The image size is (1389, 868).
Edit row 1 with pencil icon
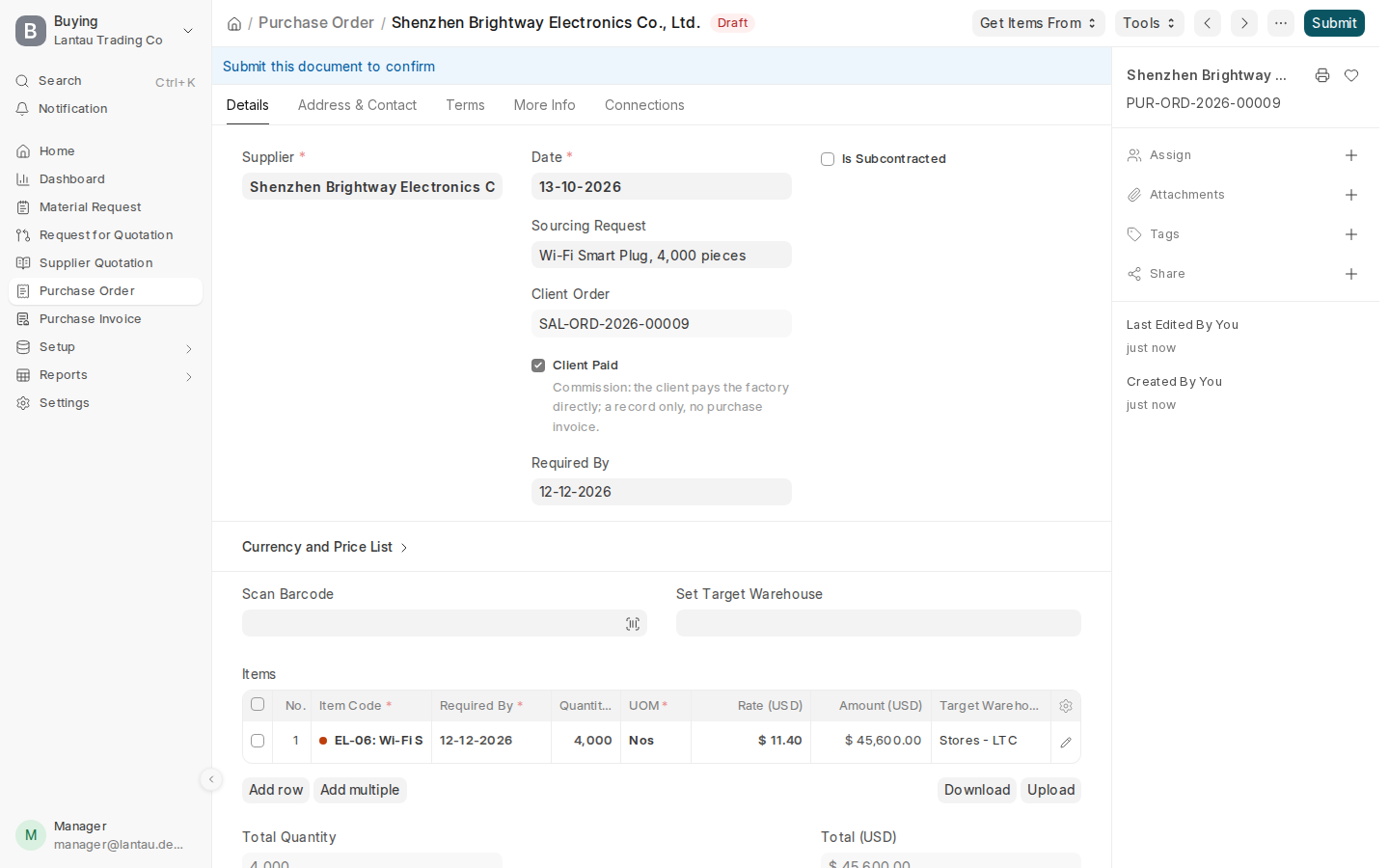[x=1066, y=742]
